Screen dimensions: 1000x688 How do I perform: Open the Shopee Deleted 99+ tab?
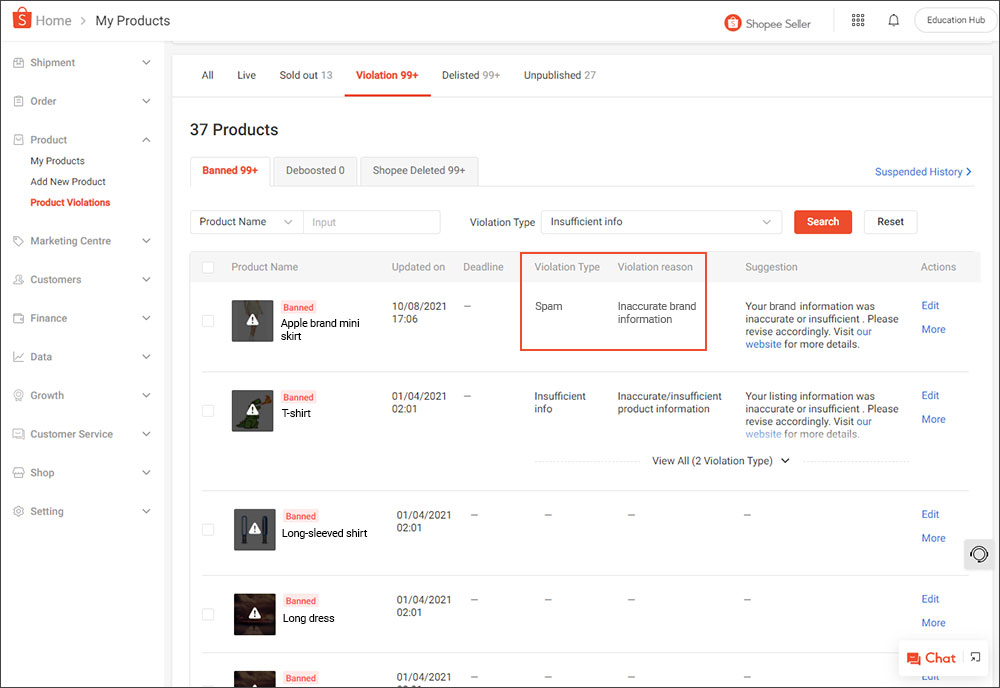(x=419, y=171)
